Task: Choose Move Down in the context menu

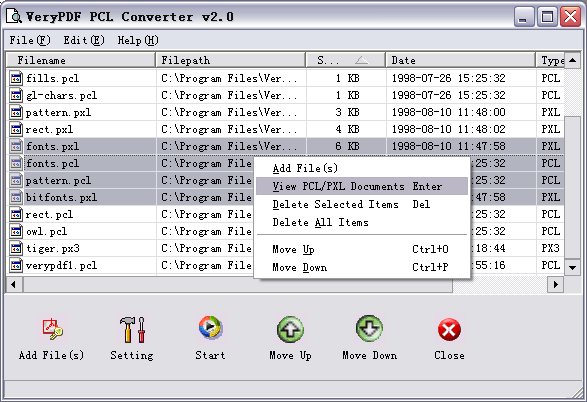Action: click(362, 267)
